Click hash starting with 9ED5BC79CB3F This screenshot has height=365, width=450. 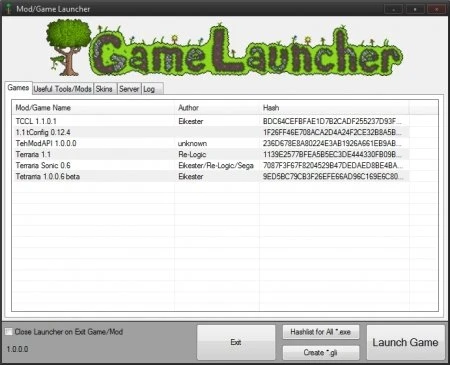[333, 176]
